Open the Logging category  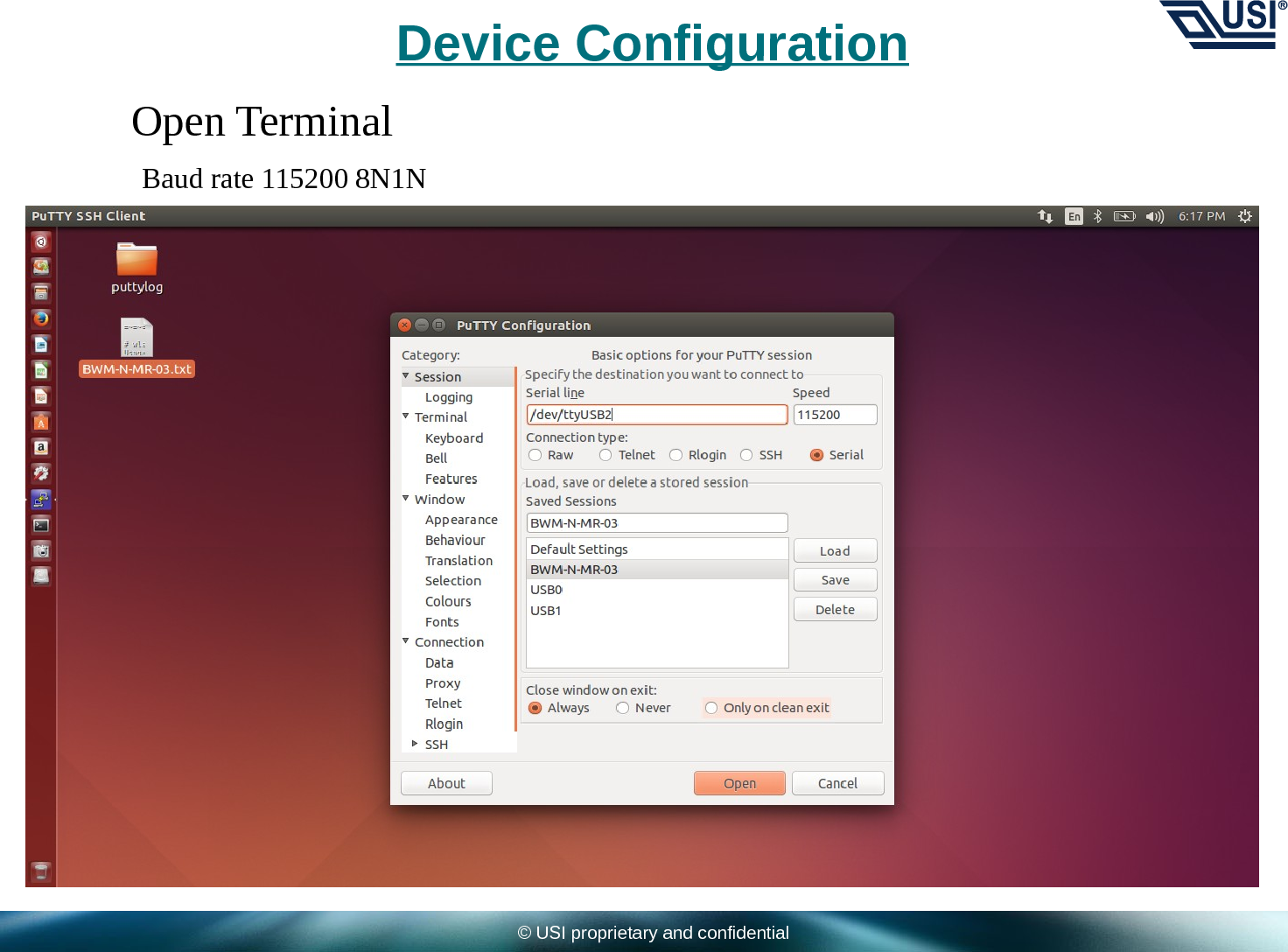pyautogui.click(x=449, y=397)
